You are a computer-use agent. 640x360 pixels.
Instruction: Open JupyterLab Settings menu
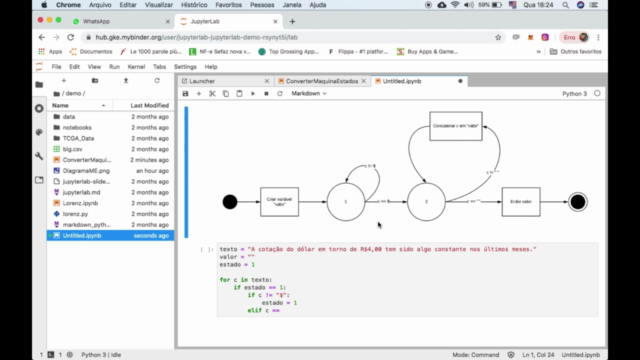coord(185,67)
